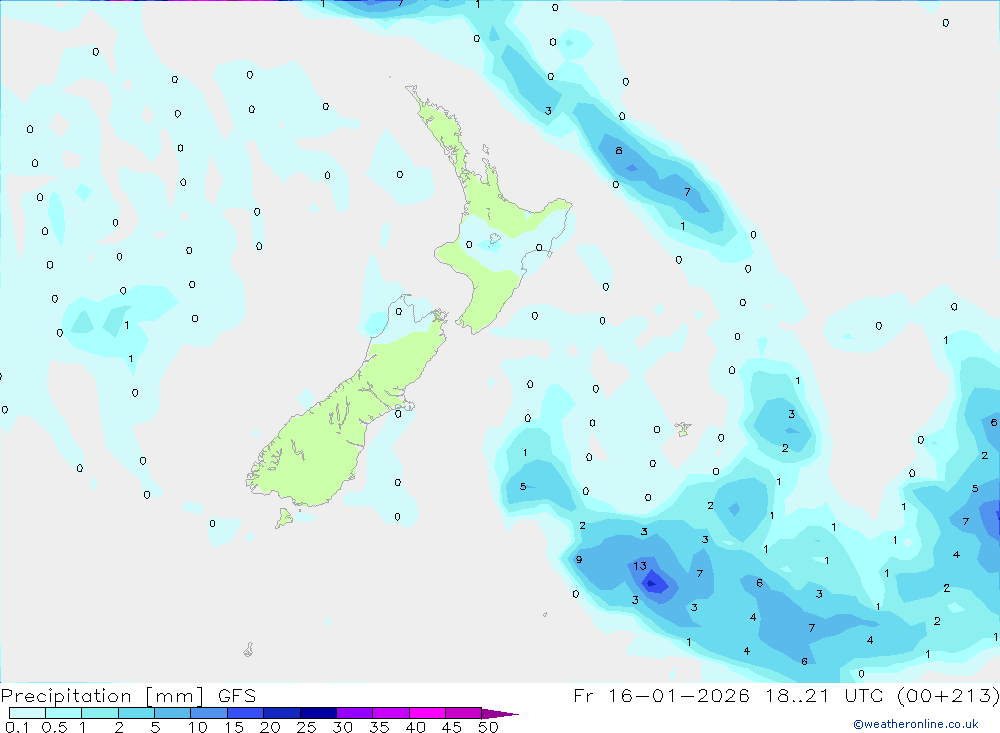Click the legend label '0.5'
Viewport: 1000px width, 733px height.
(x=54, y=727)
